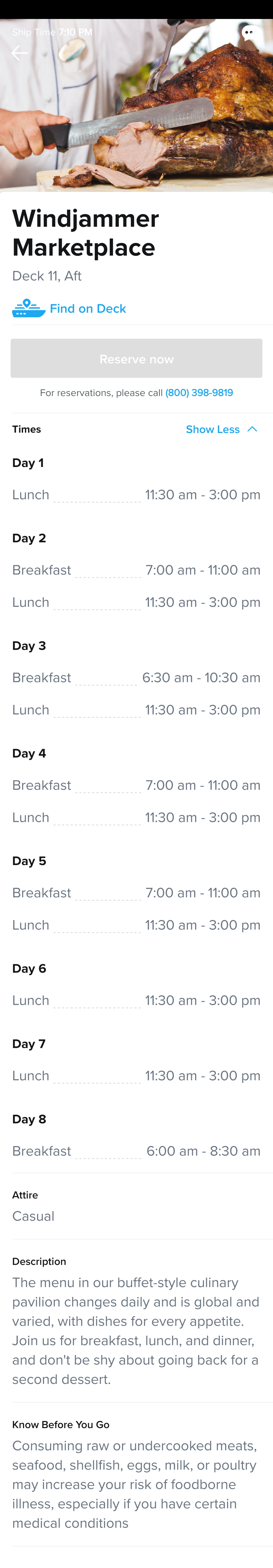Select the Windjammer Marketplace title
This screenshot has width=273, height=1568.
(86, 233)
